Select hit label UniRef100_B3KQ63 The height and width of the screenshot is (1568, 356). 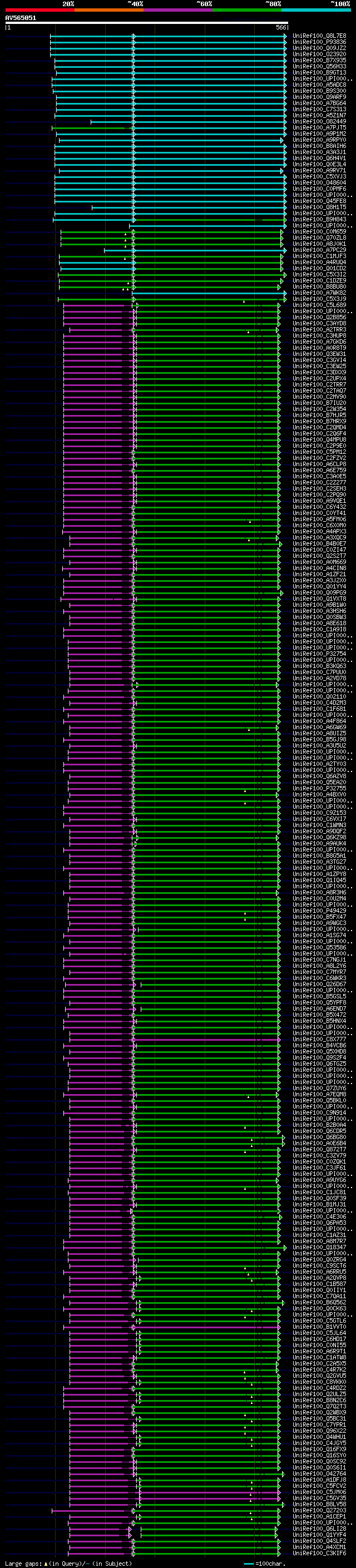[319, 666]
